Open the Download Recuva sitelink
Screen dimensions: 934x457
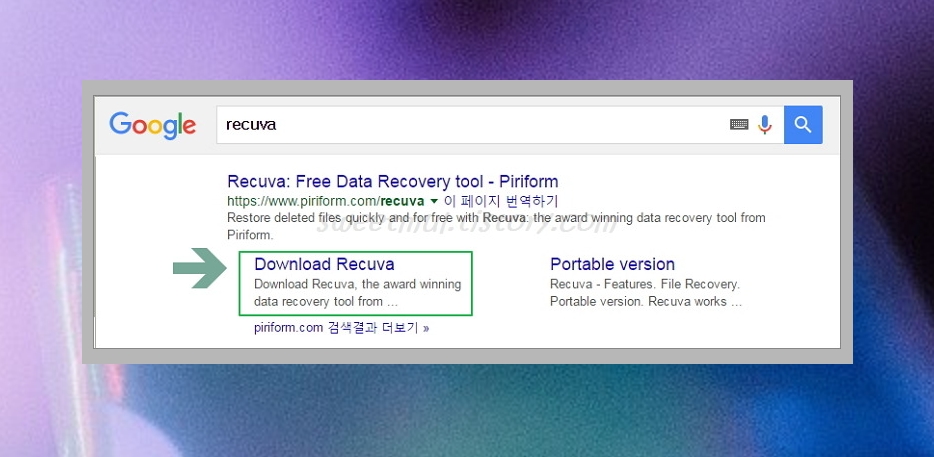pos(324,264)
